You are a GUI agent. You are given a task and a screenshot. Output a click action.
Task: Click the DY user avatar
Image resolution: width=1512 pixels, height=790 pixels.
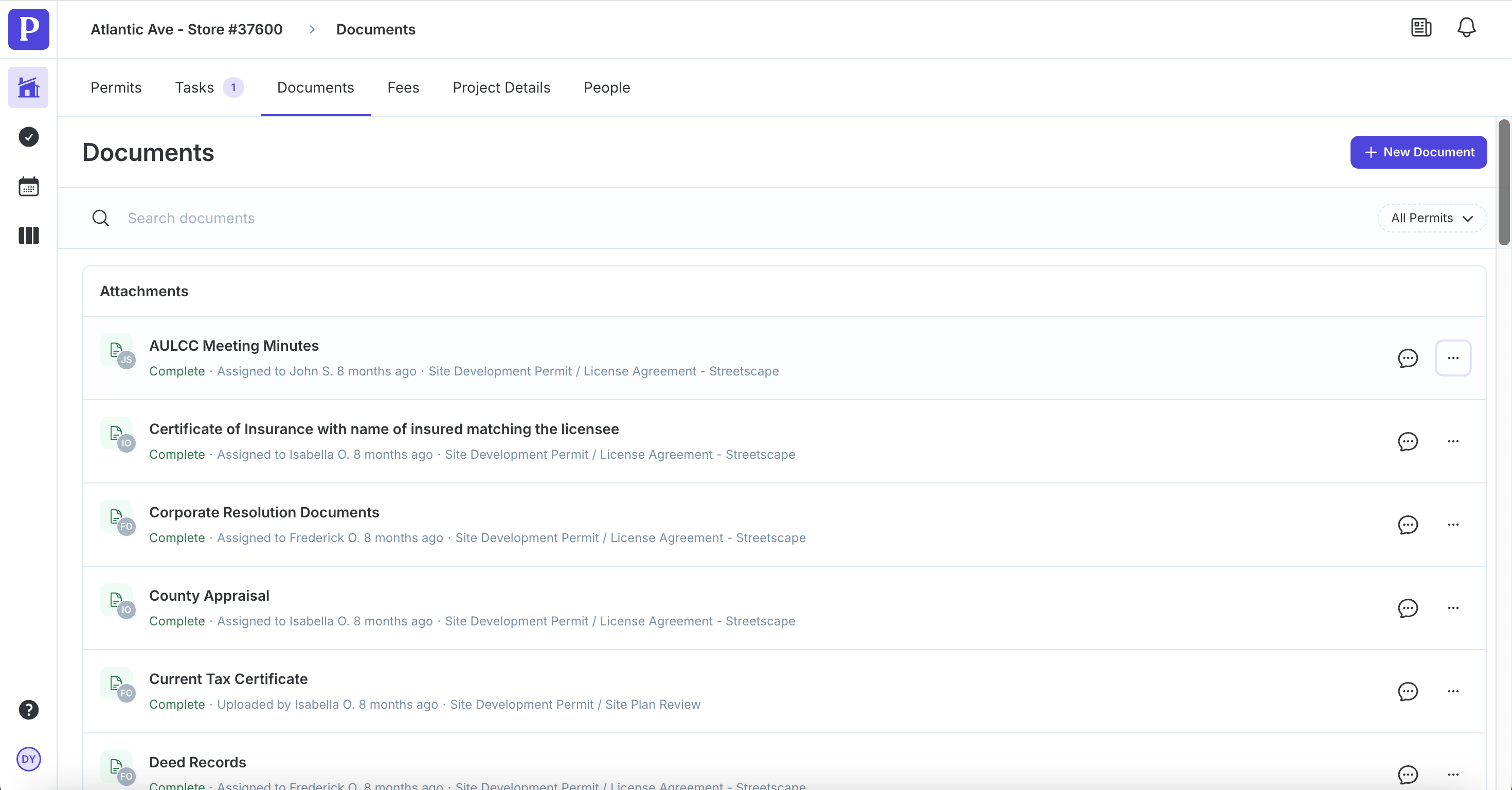pyautogui.click(x=28, y=759)
